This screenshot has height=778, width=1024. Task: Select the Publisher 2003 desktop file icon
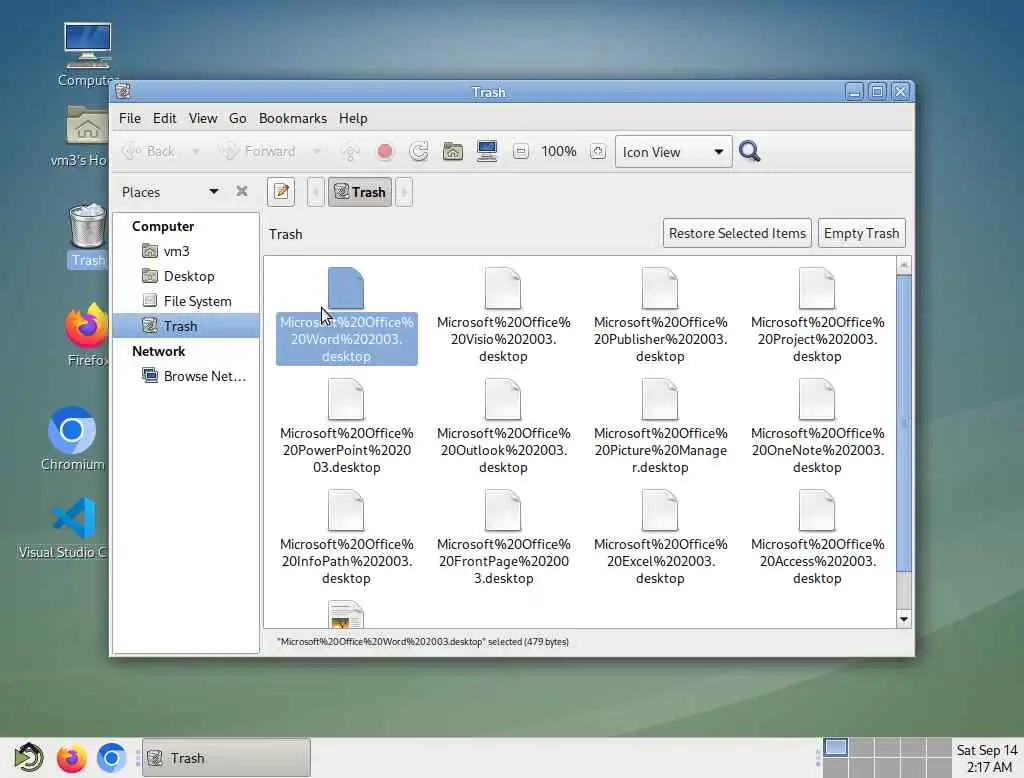660,288
